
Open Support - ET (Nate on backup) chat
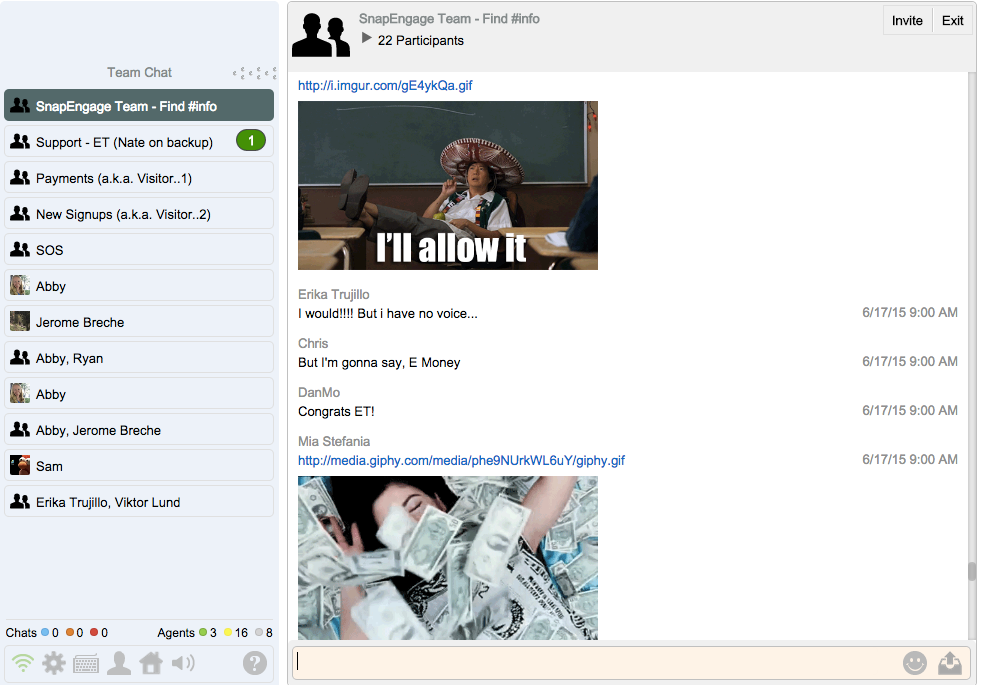[124, 142]
